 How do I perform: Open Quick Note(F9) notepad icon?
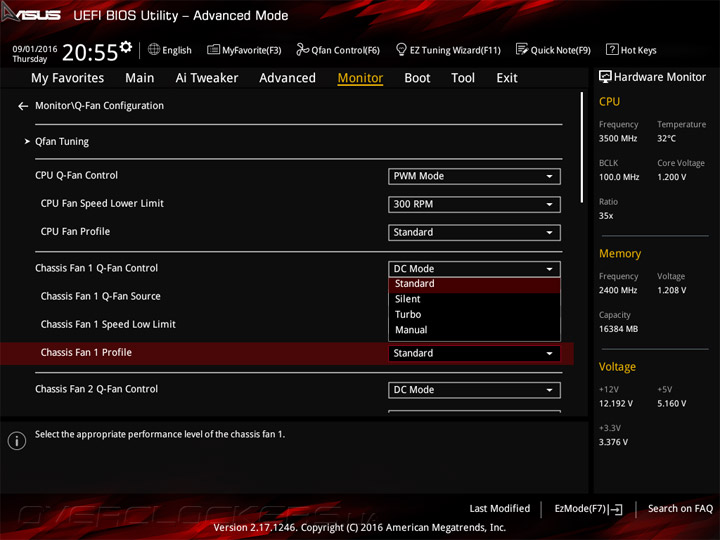(522, 49)
